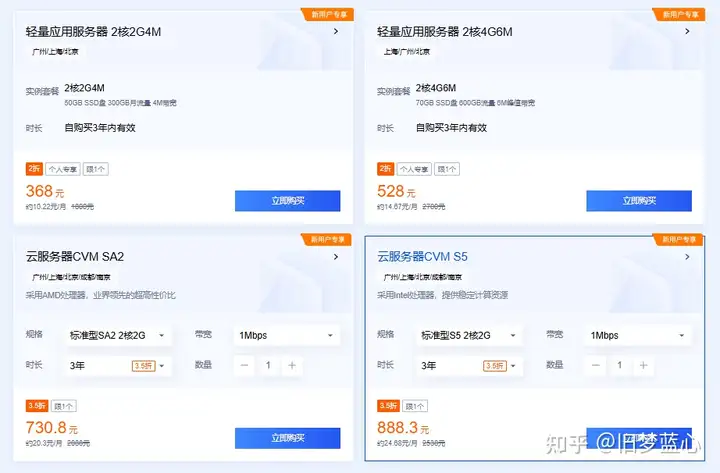Open the 云服务器CVM SA2 title

pyautogui.click(x=75, y=257)
